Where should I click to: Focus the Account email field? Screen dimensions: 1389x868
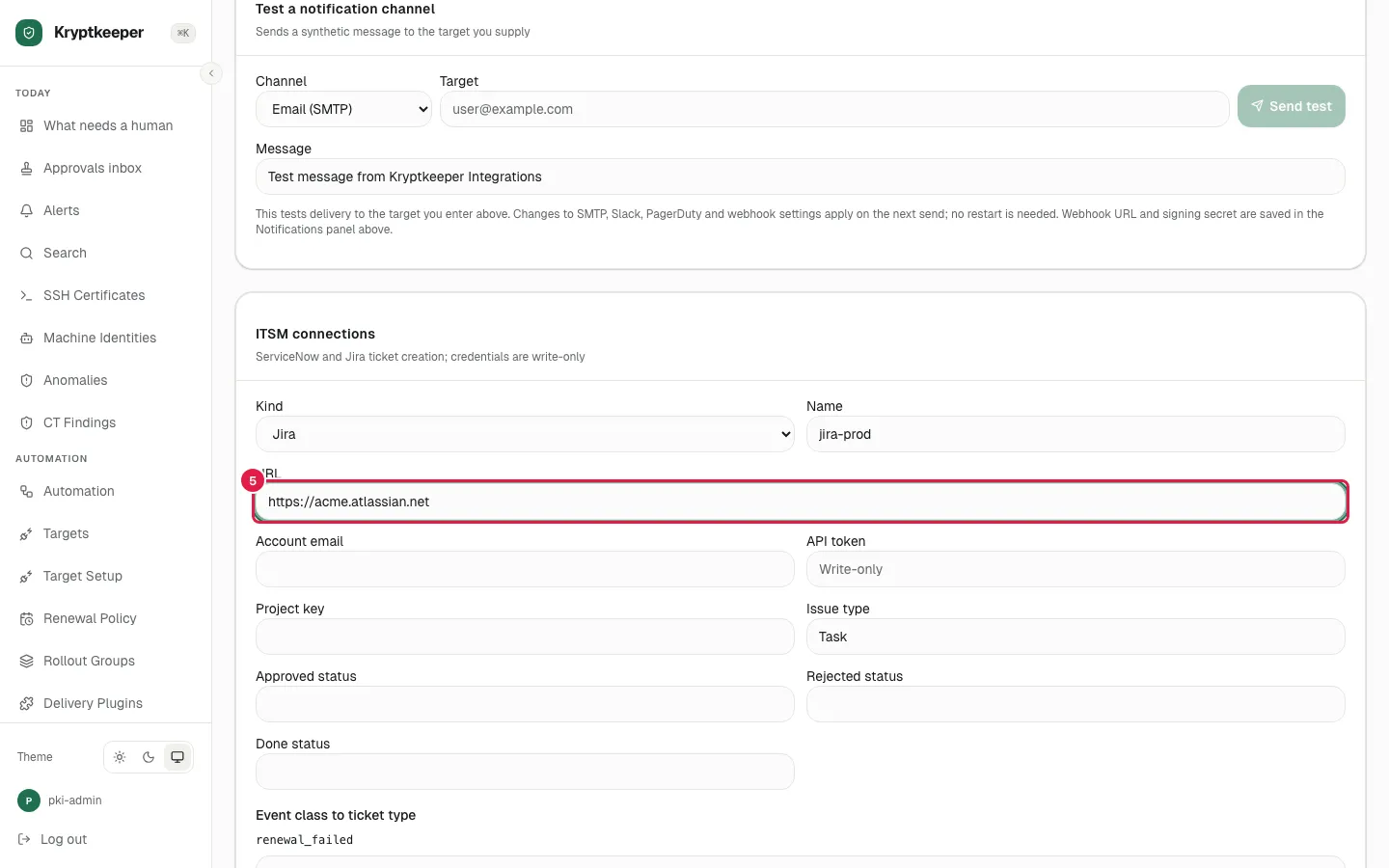click(525, 569)
